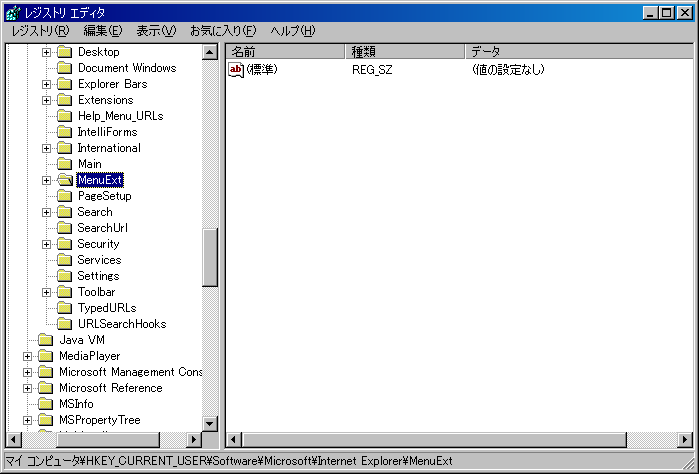Click the Java VM folder icon
Screen dimensions: 699x474
(x=45, y=340)
